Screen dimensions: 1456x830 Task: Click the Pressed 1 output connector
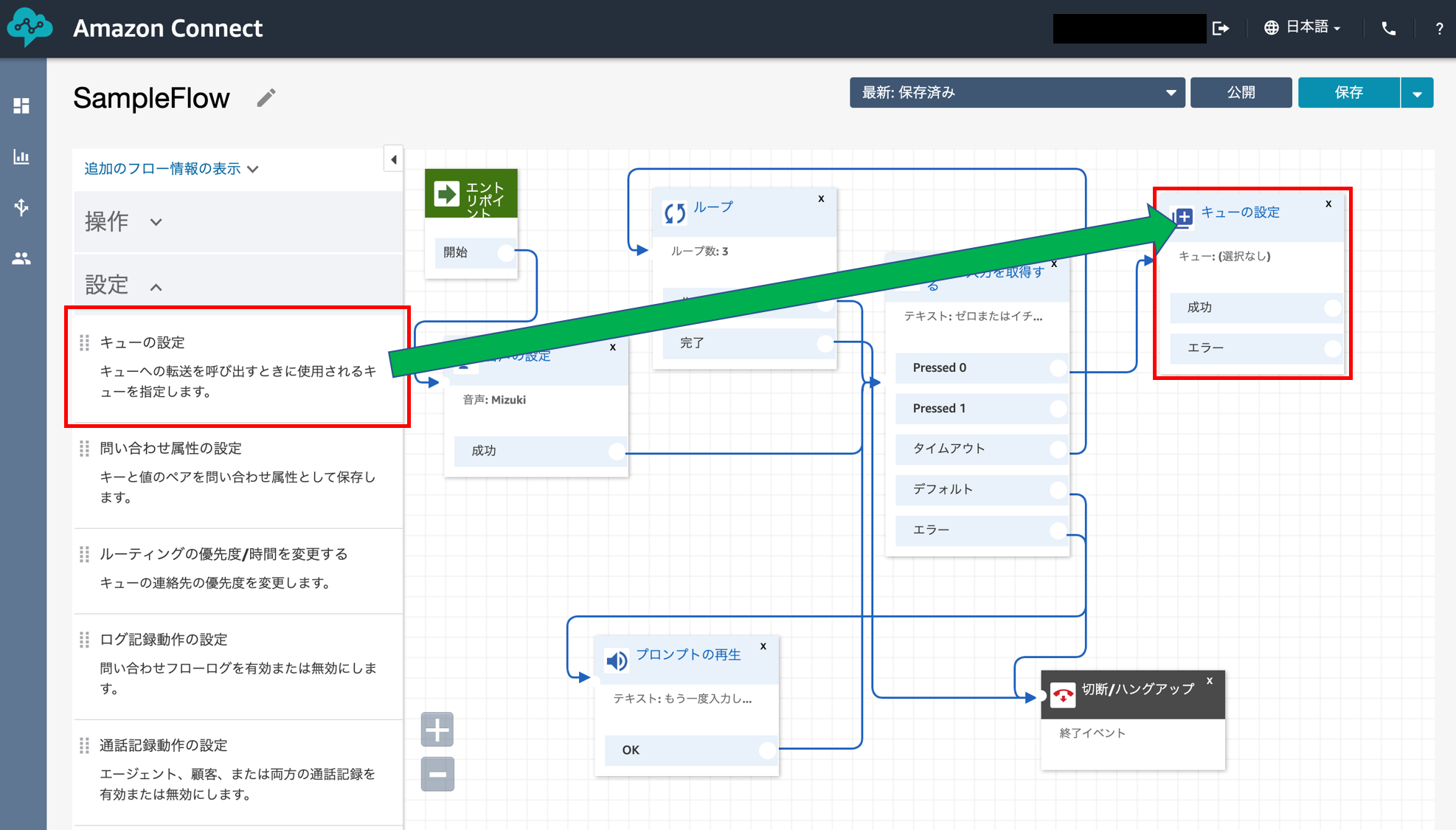point(1058,409)
